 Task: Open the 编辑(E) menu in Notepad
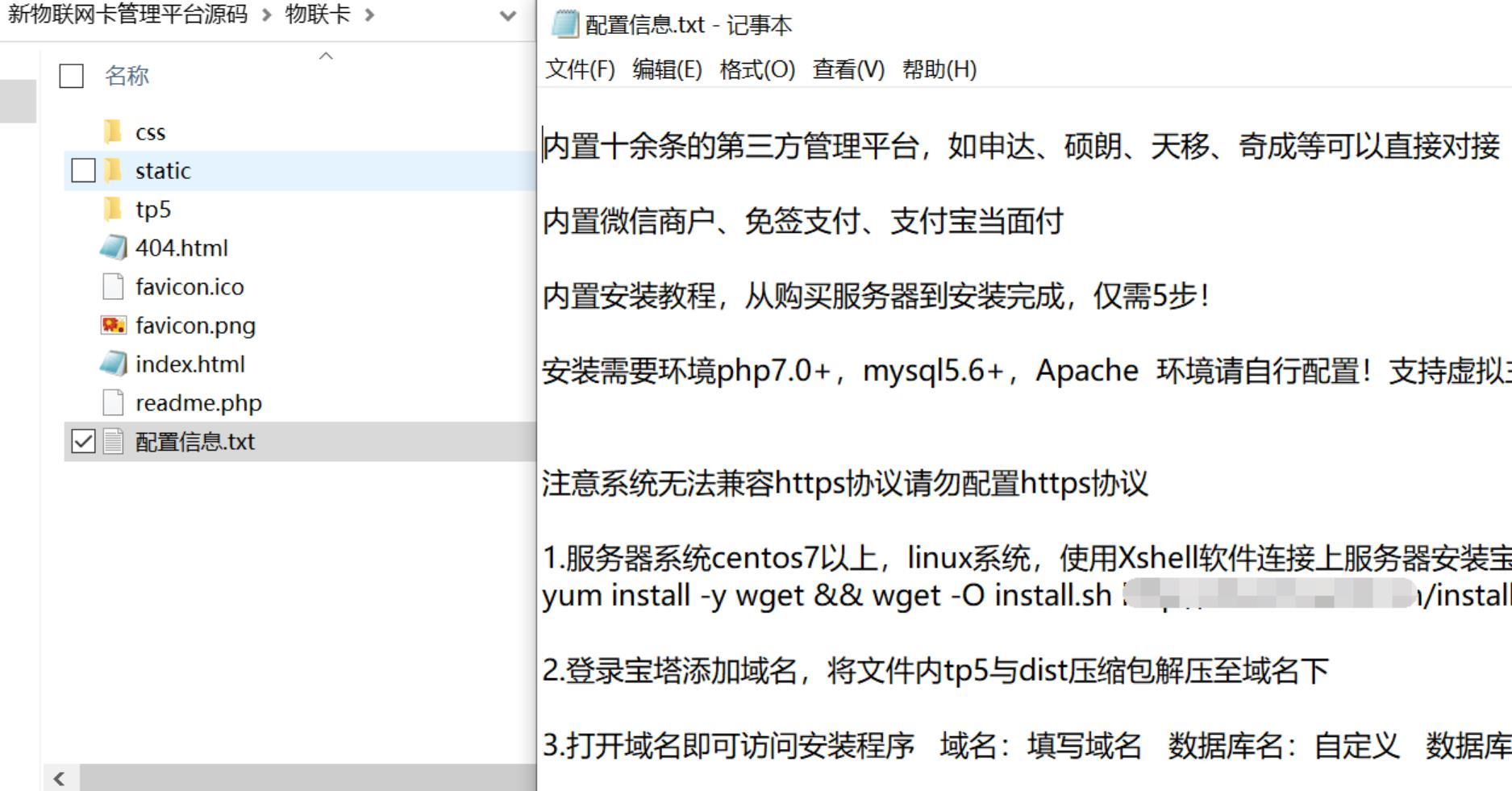point(667,69)
